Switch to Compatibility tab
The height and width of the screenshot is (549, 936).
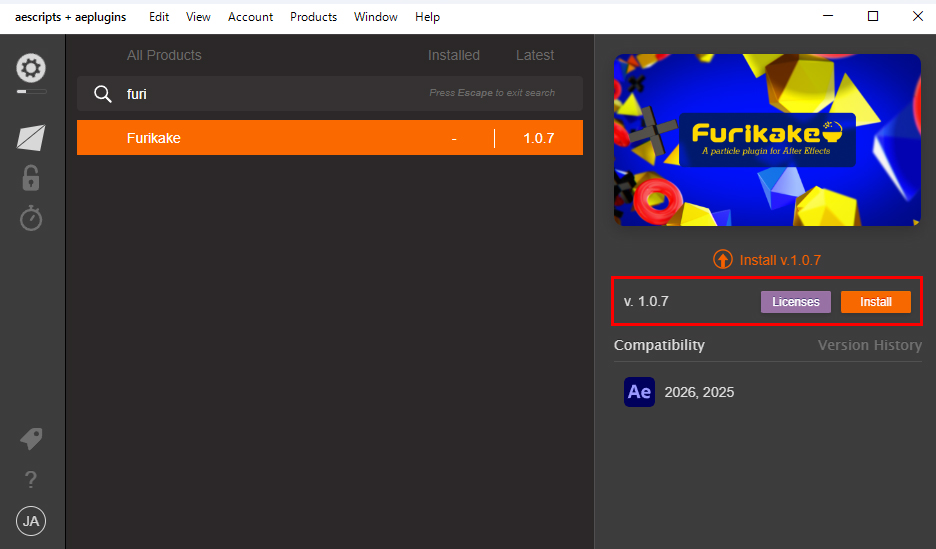pos(659,345)
